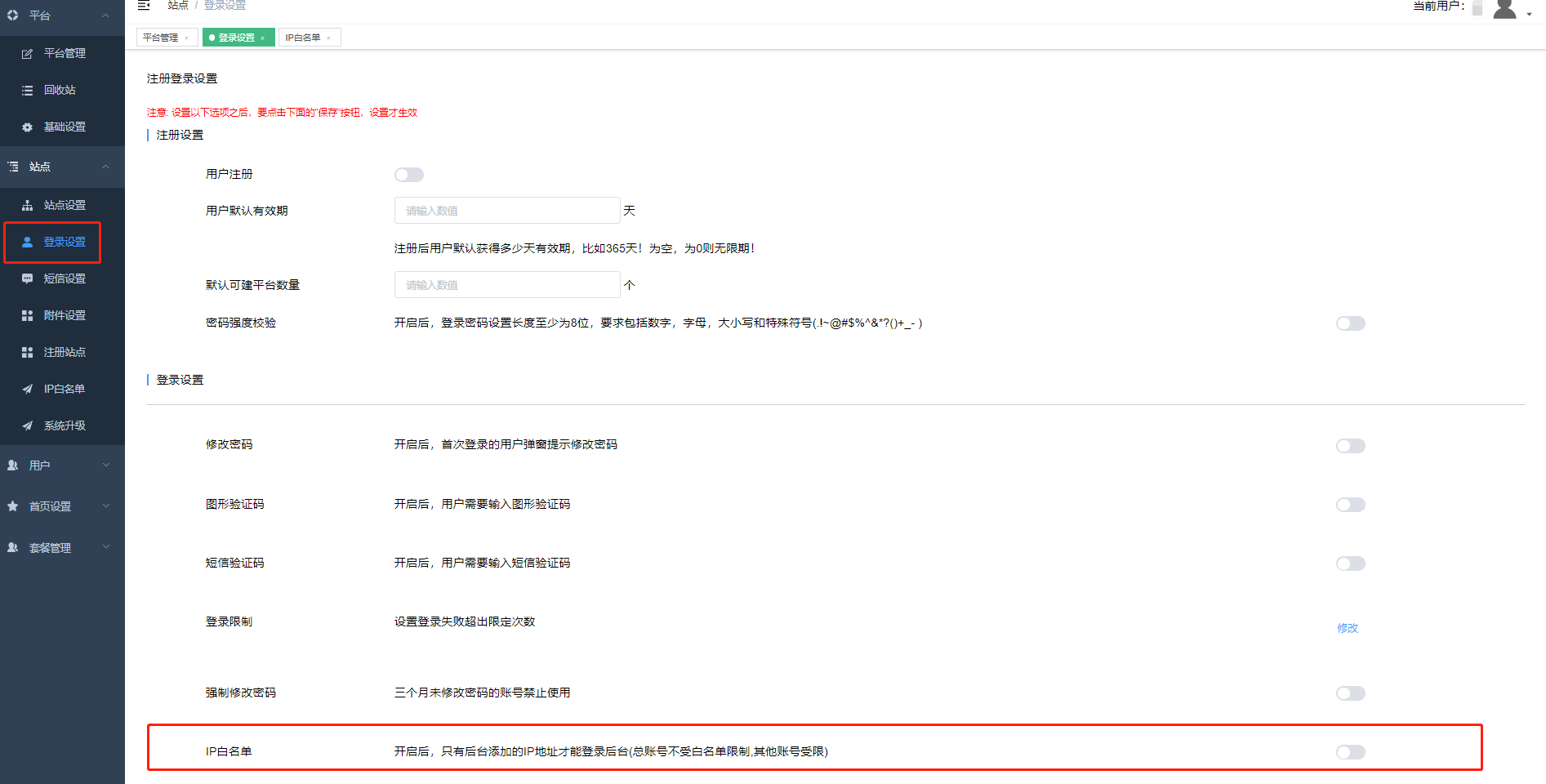
Task: Click the 注册站点 grid icon
Action: pyautogui.click(x=27, y=352)
